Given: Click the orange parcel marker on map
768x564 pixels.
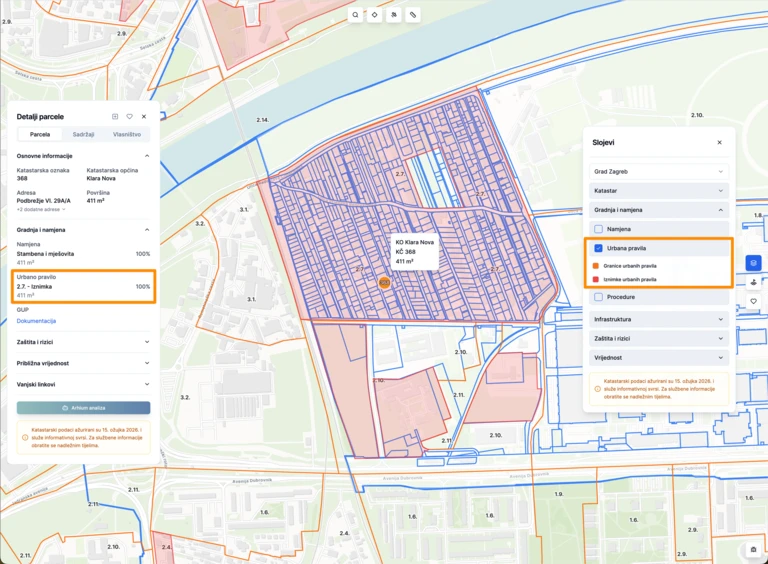Looking at the screenshot, I should [384, 283].
